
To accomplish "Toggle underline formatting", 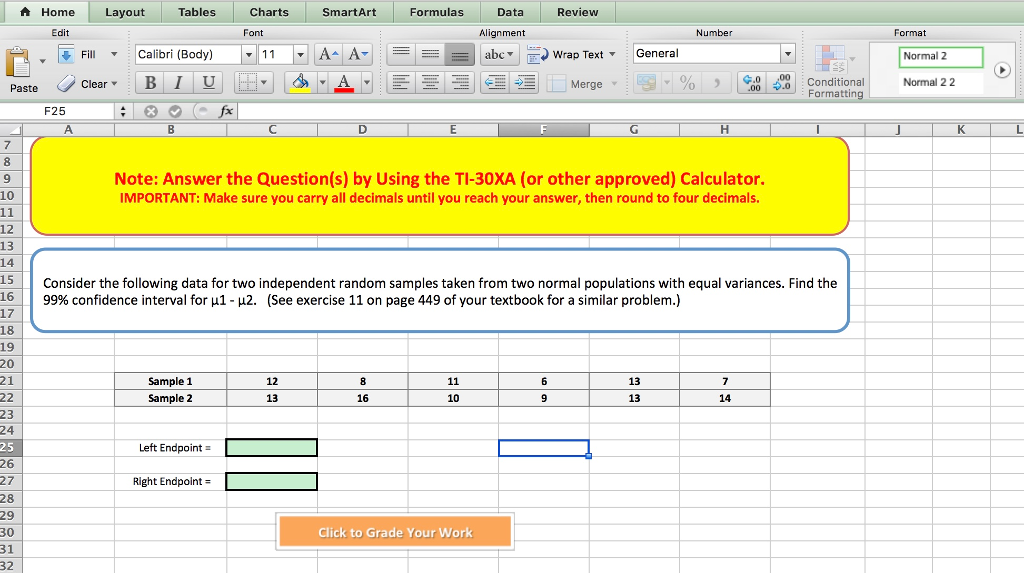I will point(208,83).
